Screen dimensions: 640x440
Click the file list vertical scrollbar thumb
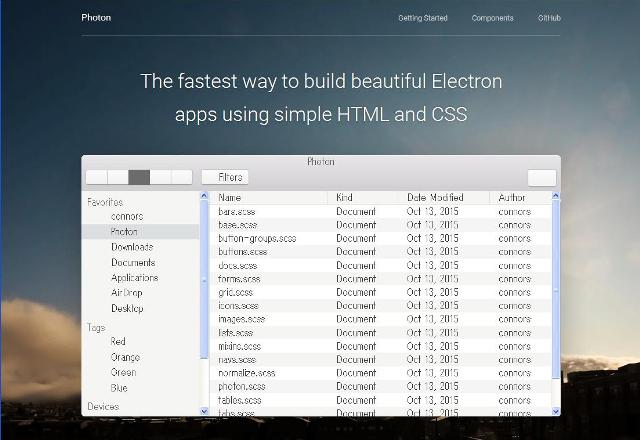coord(556,289)
